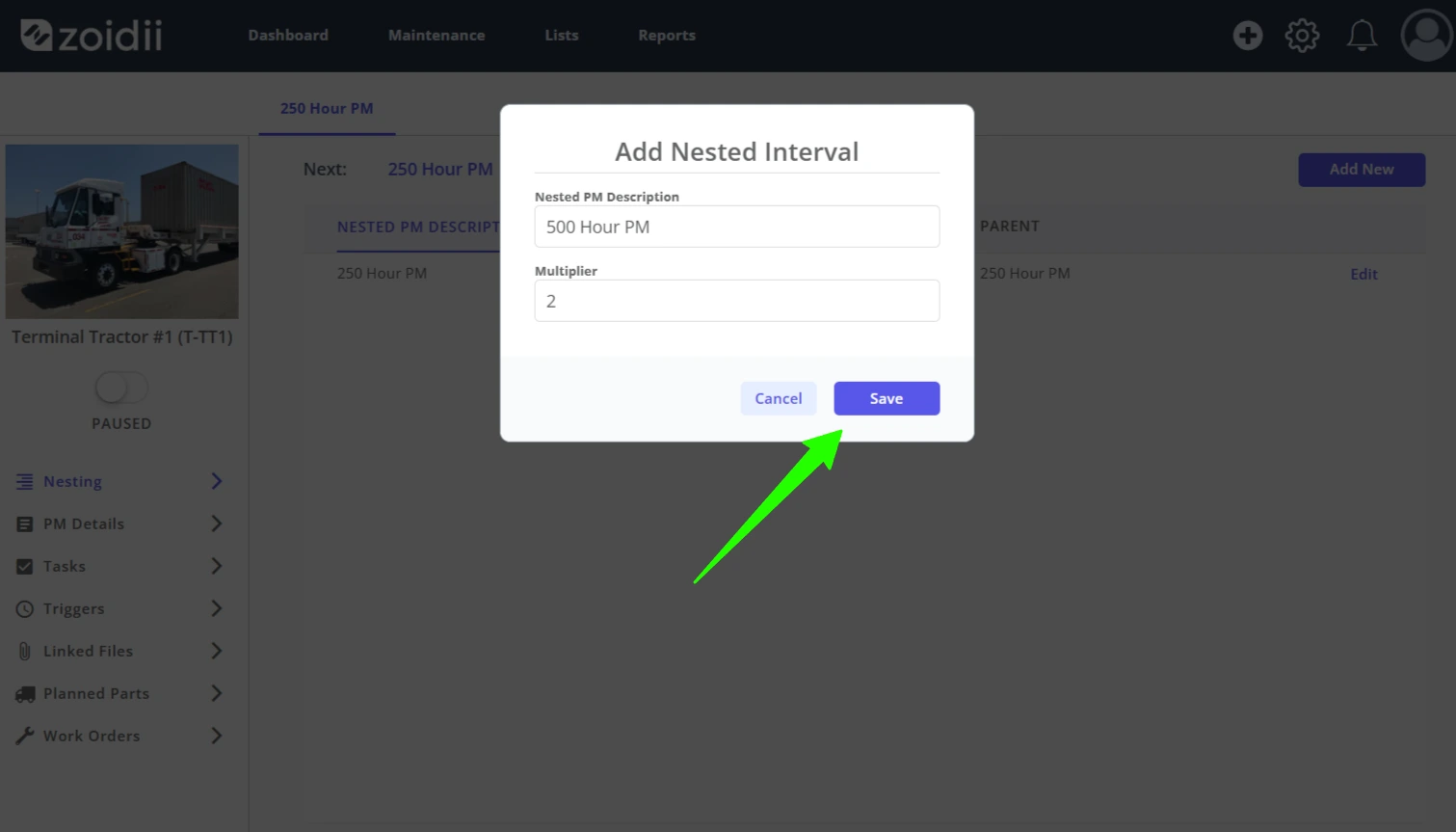
Task: Select the 250 Hour PM tab
Action: point(327,108)
